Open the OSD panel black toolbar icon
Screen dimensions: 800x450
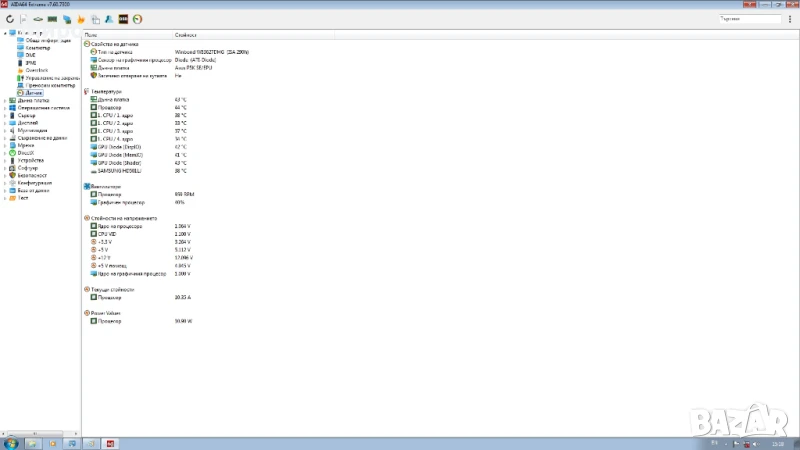tap(122, 19)
